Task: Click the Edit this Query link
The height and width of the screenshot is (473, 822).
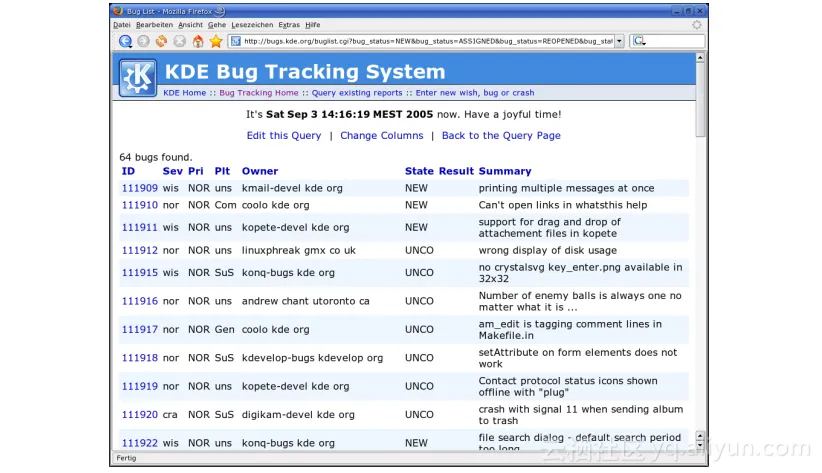Action: pos(284,135)
